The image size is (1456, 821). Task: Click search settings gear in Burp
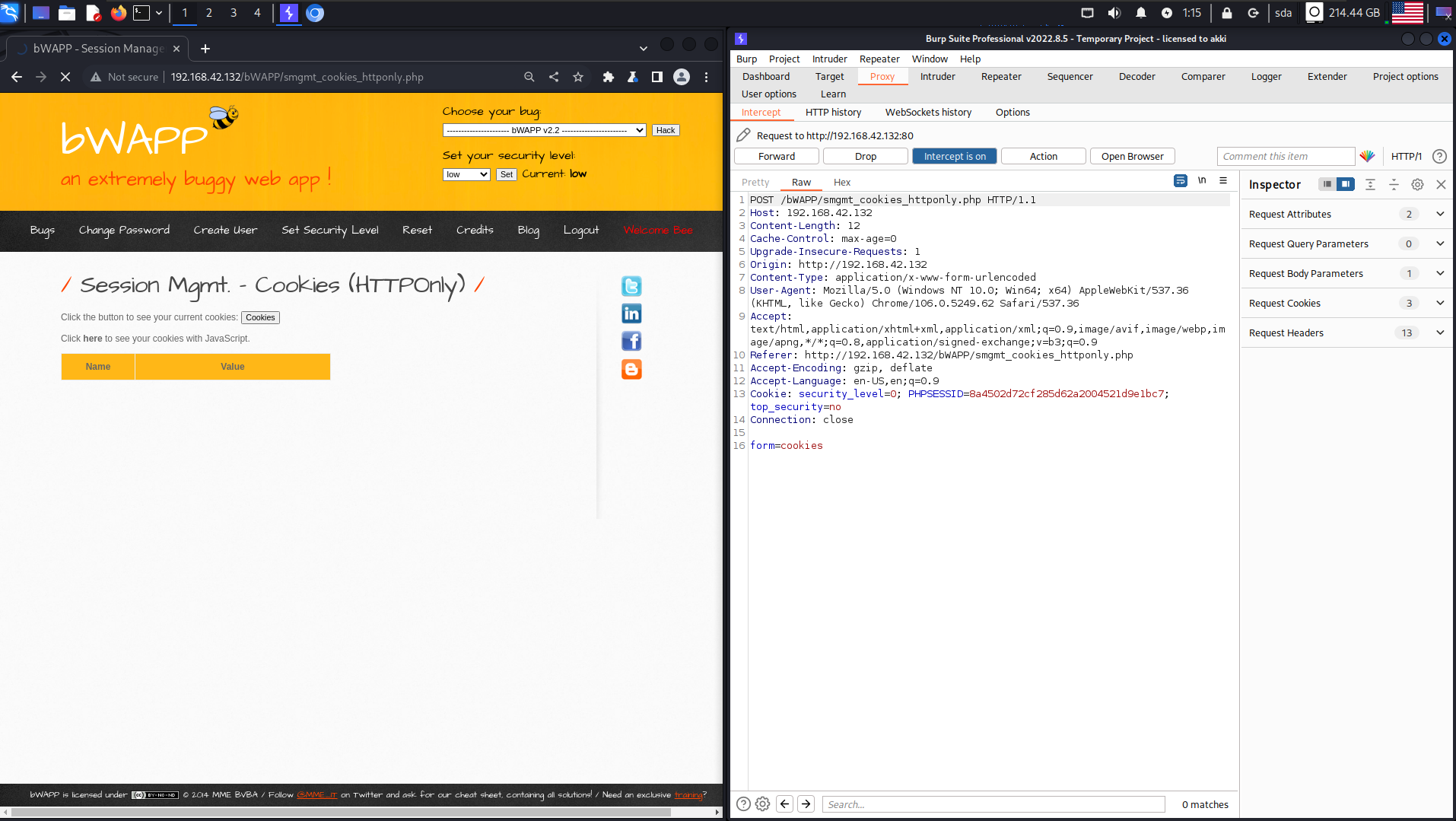(x=762, y=804)
